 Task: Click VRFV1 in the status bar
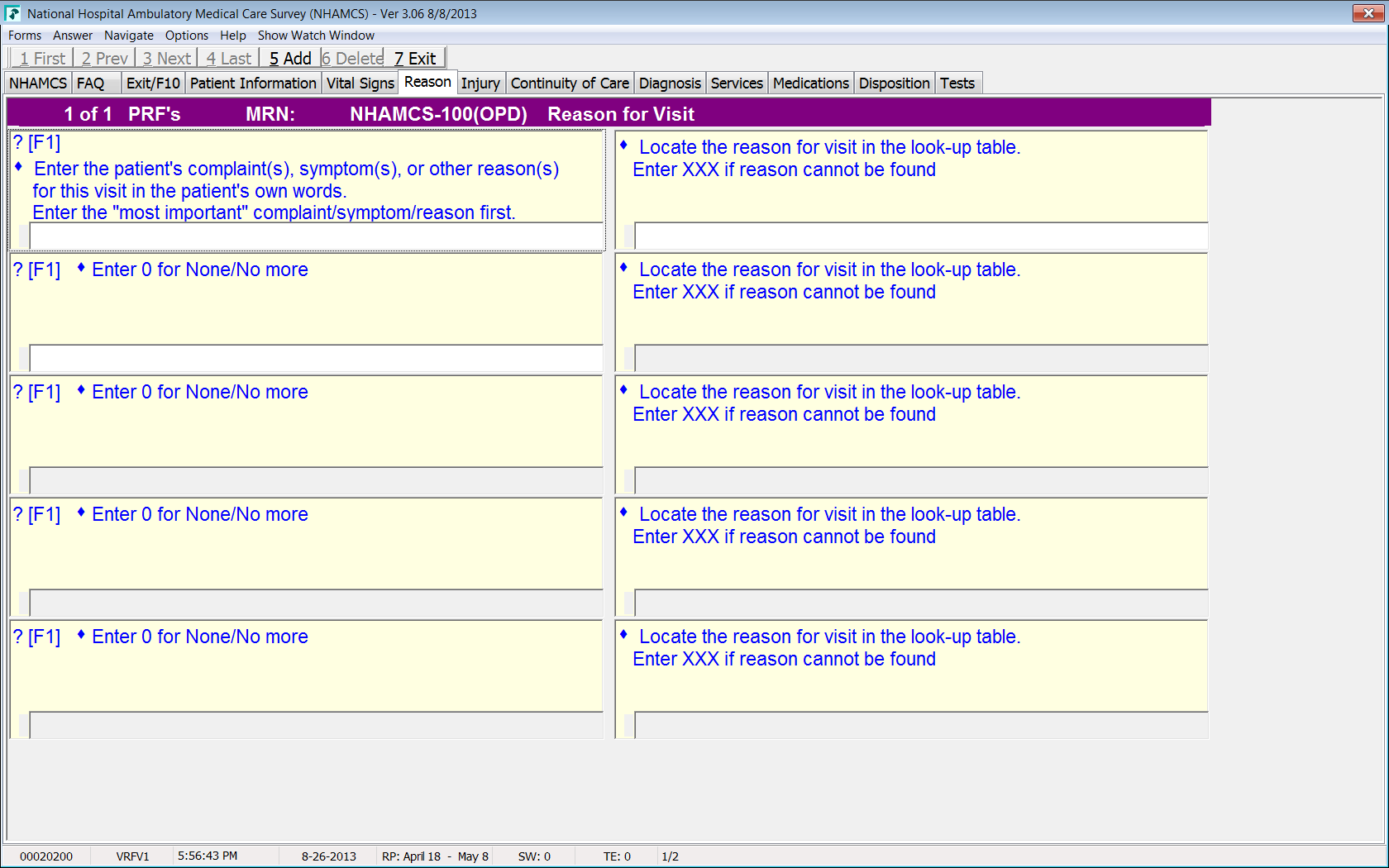click(133, 856)
